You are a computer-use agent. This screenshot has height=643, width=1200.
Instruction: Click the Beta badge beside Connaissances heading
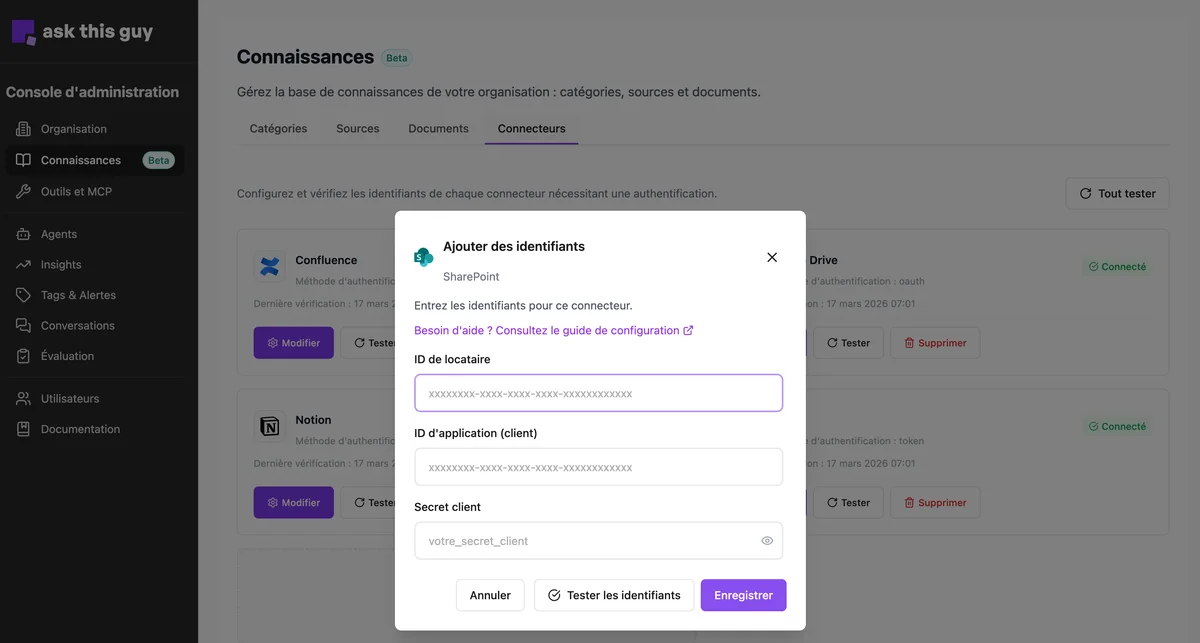pyautogui.click(x=397, y=58)
